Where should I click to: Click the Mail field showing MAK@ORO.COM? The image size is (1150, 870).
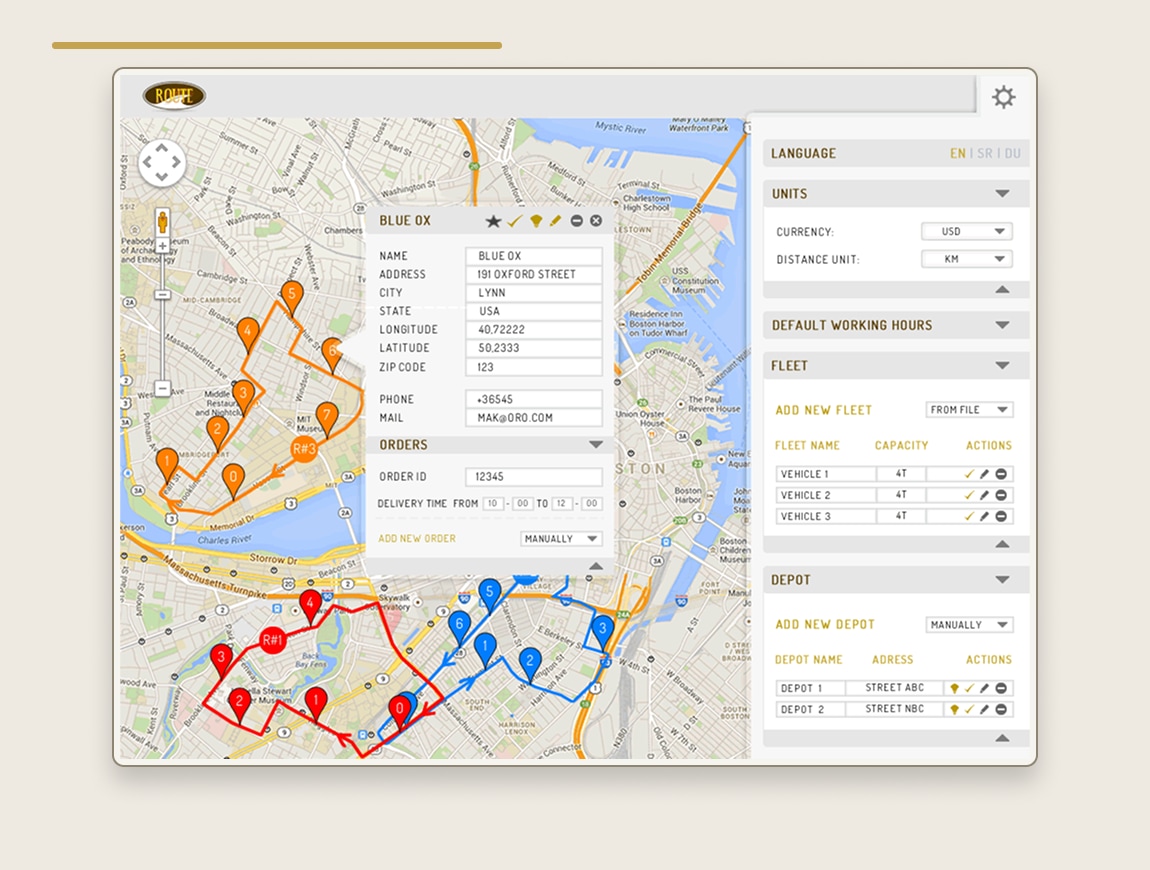(x=534, y=418)
